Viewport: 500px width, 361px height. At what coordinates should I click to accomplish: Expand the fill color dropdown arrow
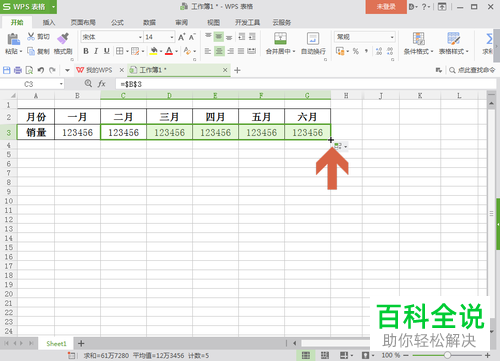pyautogui.click(x=161, y=51)
